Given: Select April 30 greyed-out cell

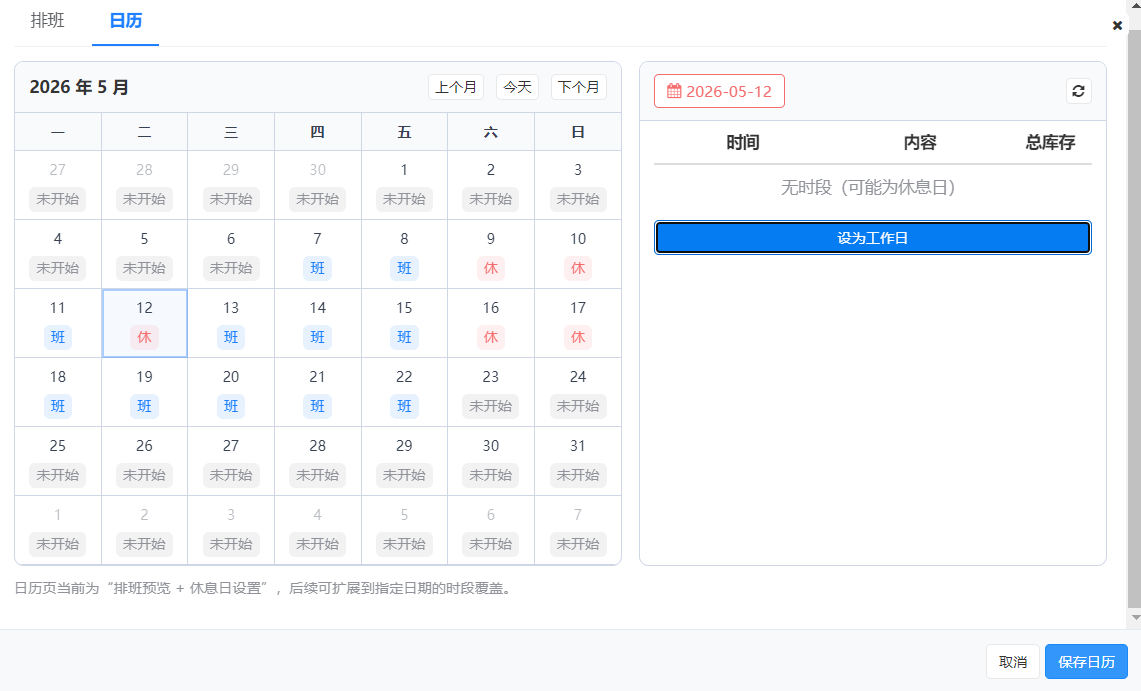Looking at the screenshot, I should point(317,185).
